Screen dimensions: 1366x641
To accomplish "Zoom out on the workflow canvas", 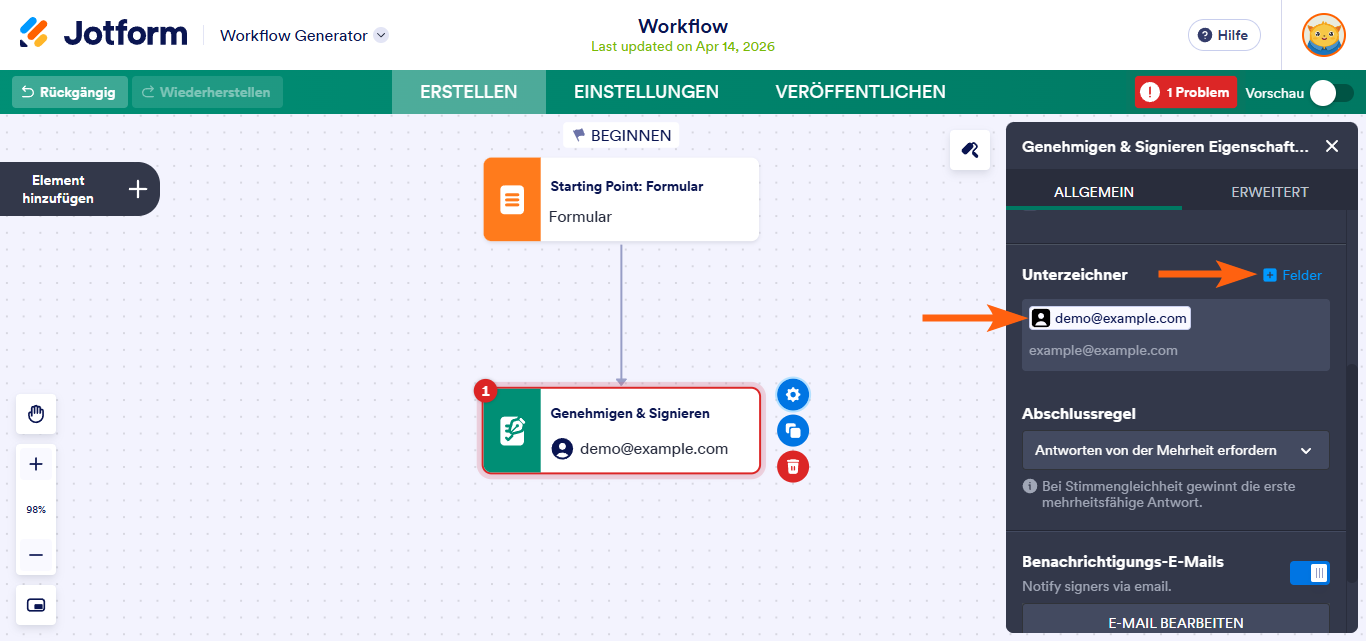I will point(35,555).
